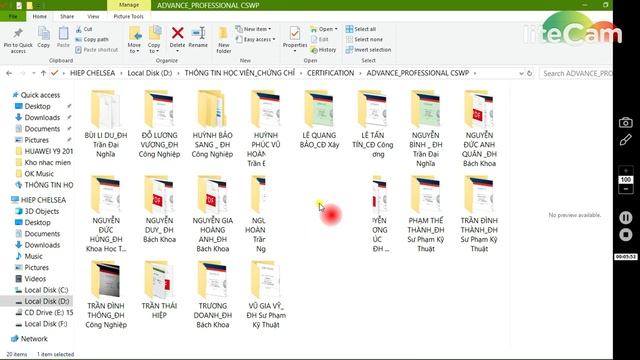Image resolution: width=640 pixels, height=360 pixels.
Task: Select ĐỖ LƯƠNG VƯƠNG folder
Action: [159, 124]
